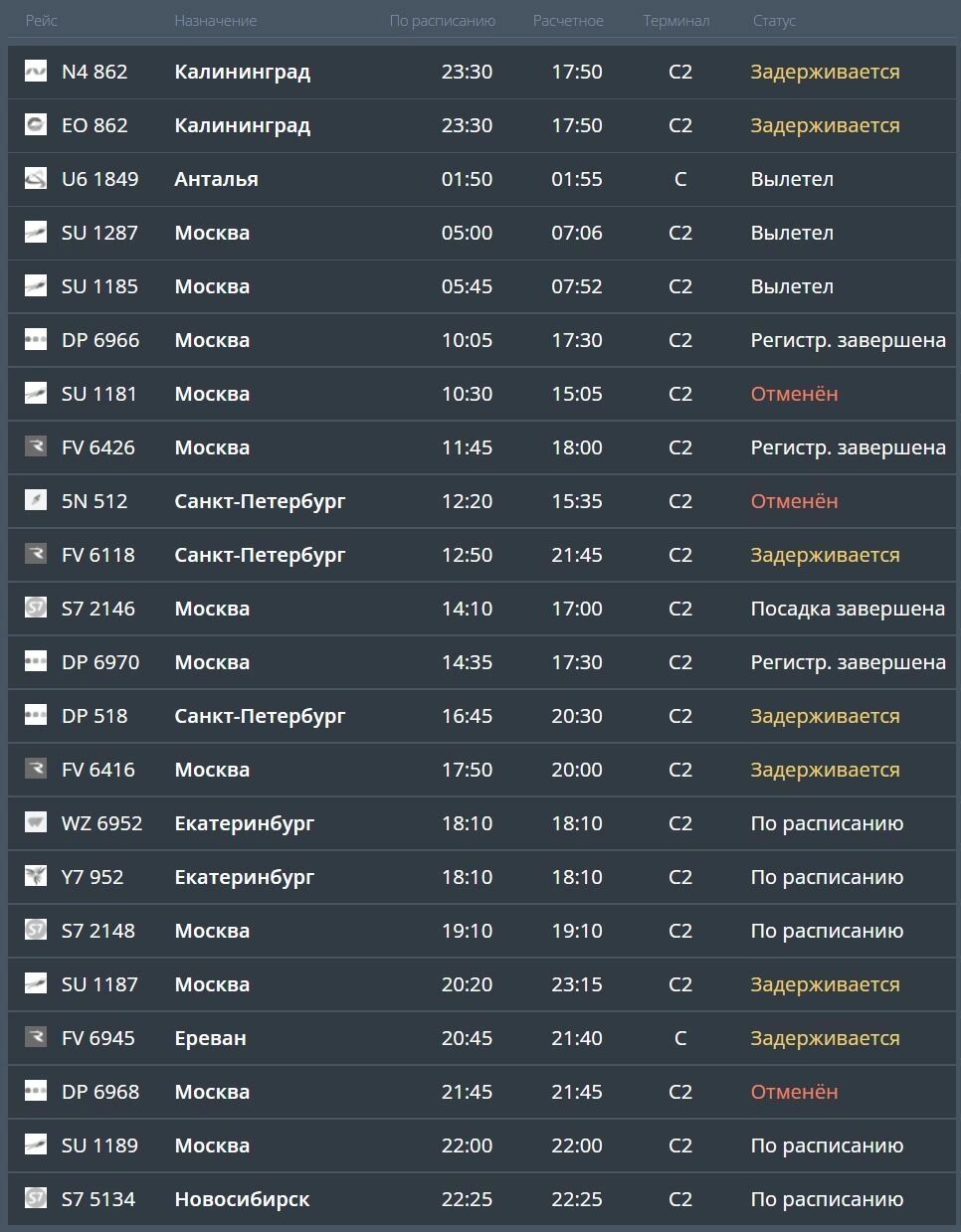Open the Анталья destination for U6 1849
Image resolution: width=961 pixels, height=1232 pixels.
pos(216,179)
